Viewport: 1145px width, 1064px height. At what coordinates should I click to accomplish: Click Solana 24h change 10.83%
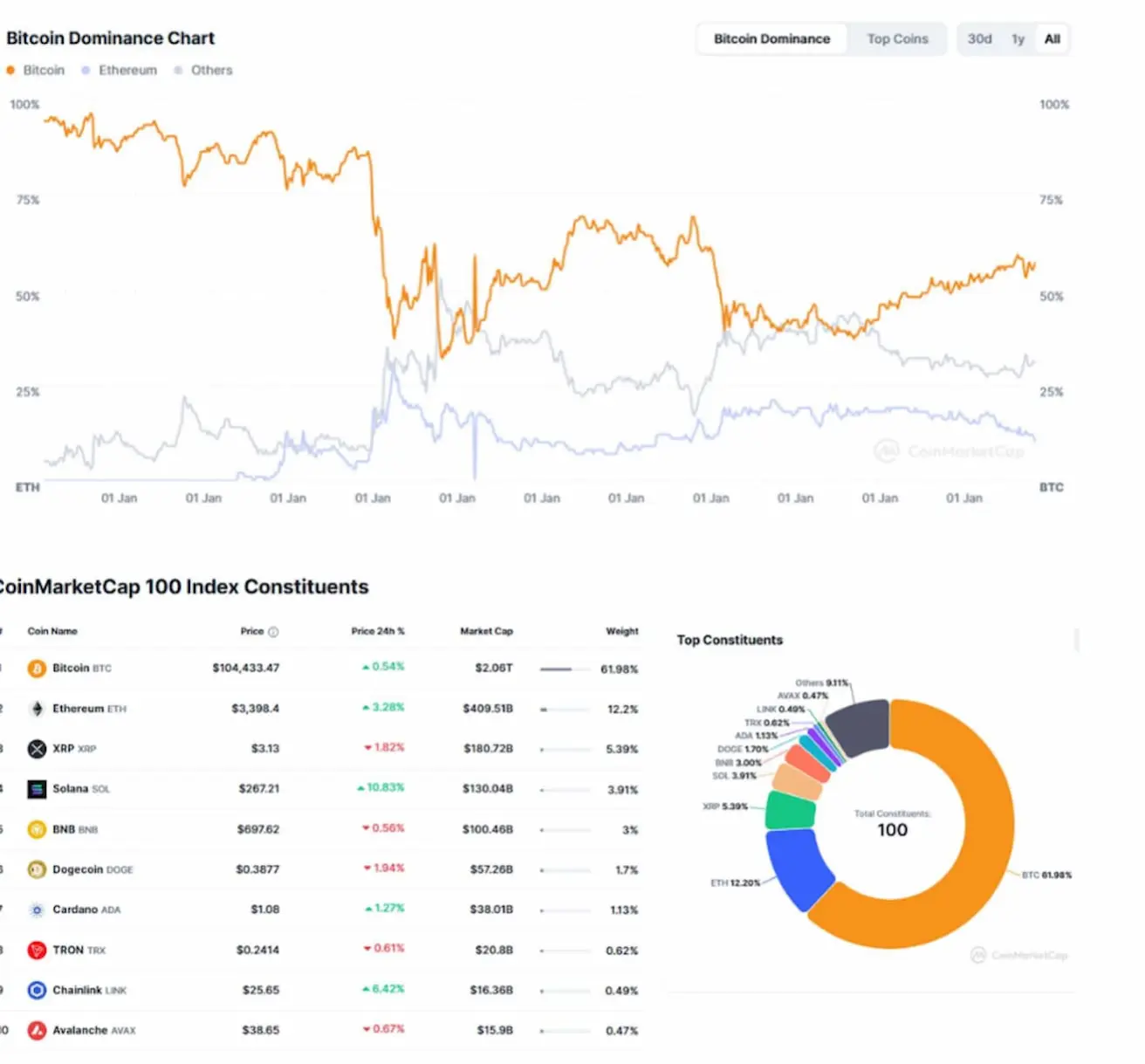[381, 788]
